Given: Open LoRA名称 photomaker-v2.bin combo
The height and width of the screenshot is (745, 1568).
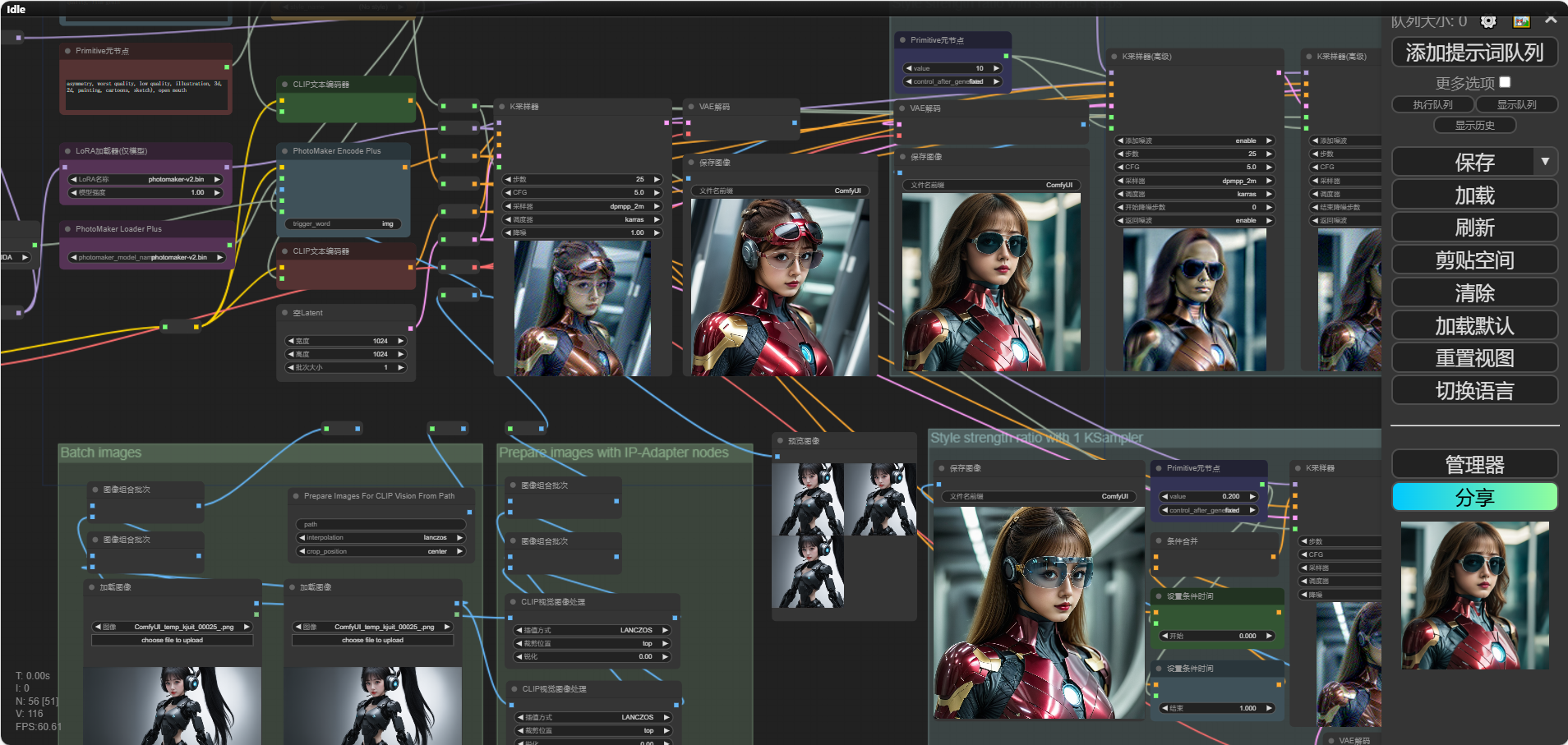Looking at the screenshot, I should point(145,179).
